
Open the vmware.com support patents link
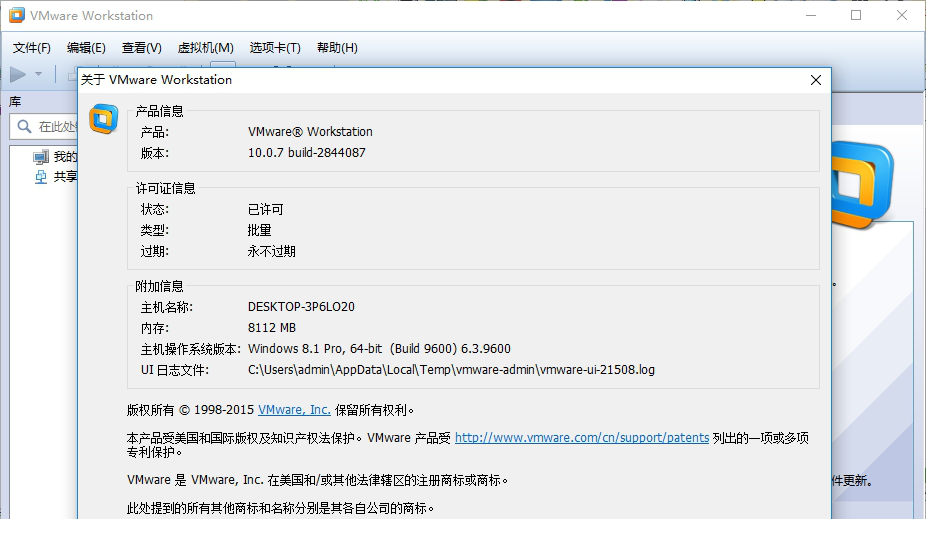(x=582, y=438)
